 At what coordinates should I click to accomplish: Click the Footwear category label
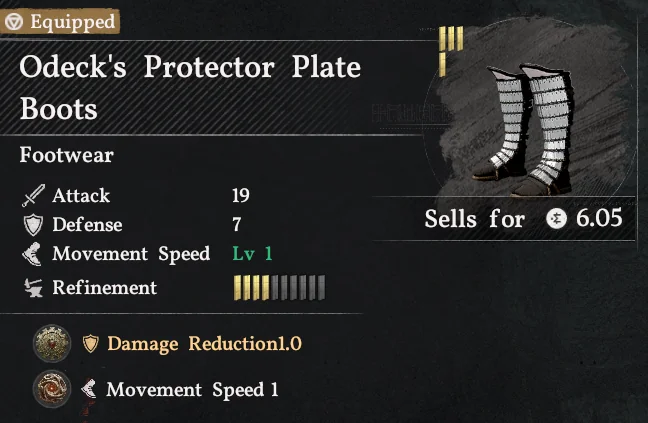[66, 156]
